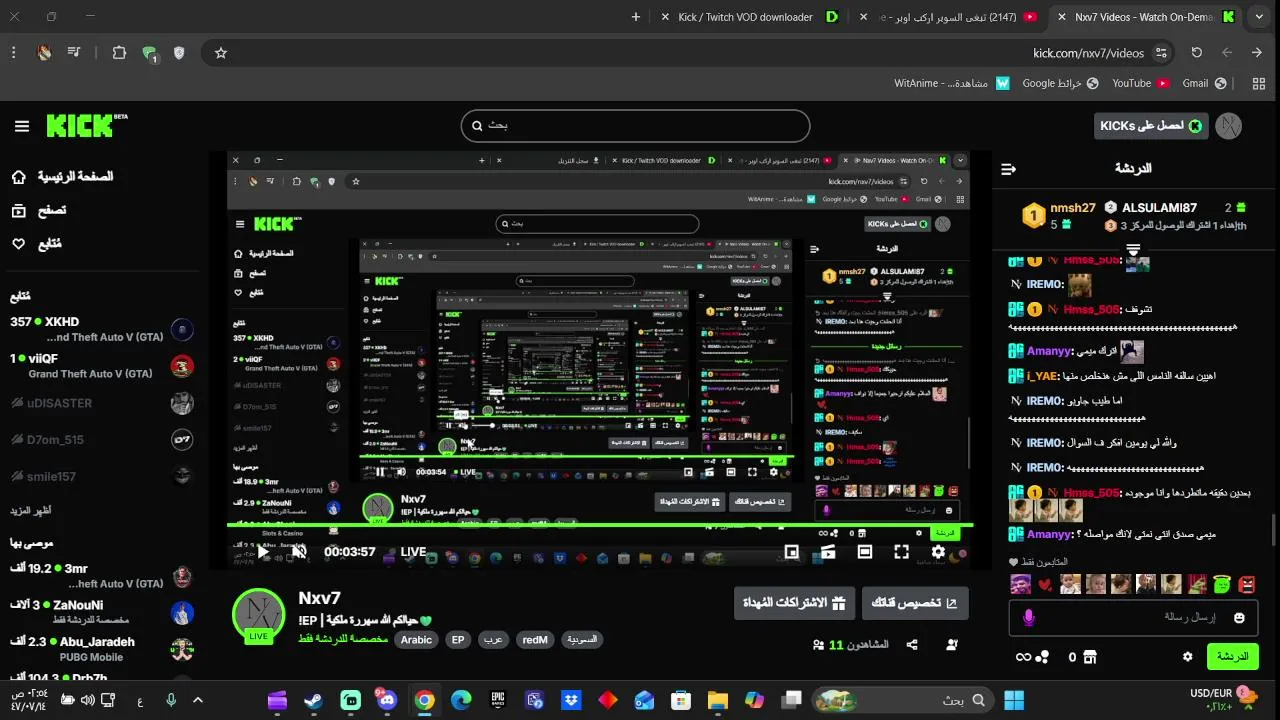The width and height of the screenshot is (1280, 720).
Task: Open Steam from the taskbar
Action: [313, 700]
